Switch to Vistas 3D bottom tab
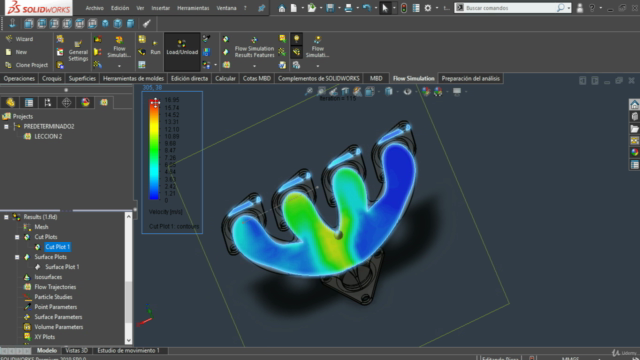640x360 pixels. coord(76,351)
